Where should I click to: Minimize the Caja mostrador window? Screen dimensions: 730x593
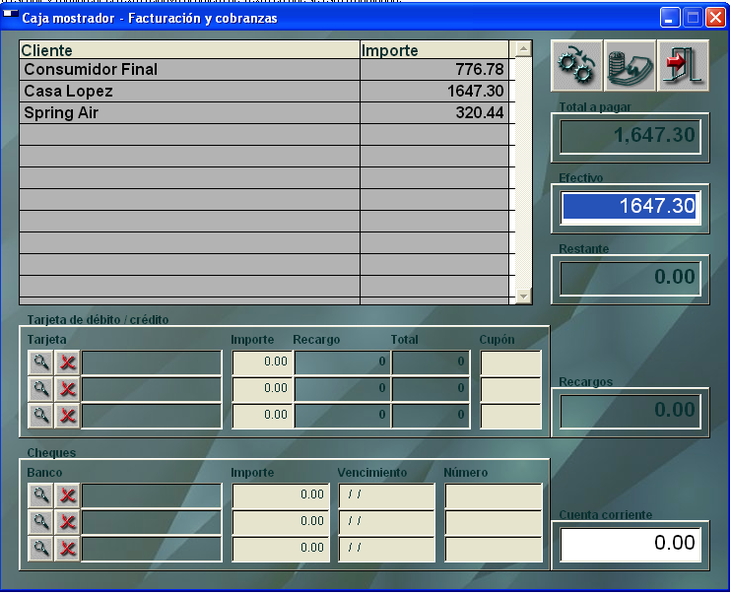[670, 18]
